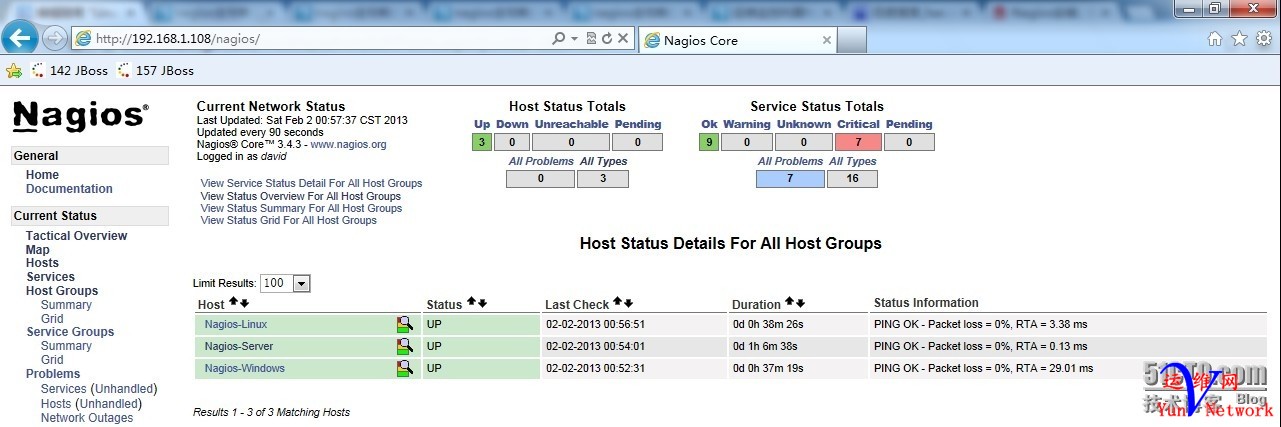Image resolution: width=1281 pixels, height=427 pixels.
Task: Sort Host column ascending arrow
Action: point(233,302)
